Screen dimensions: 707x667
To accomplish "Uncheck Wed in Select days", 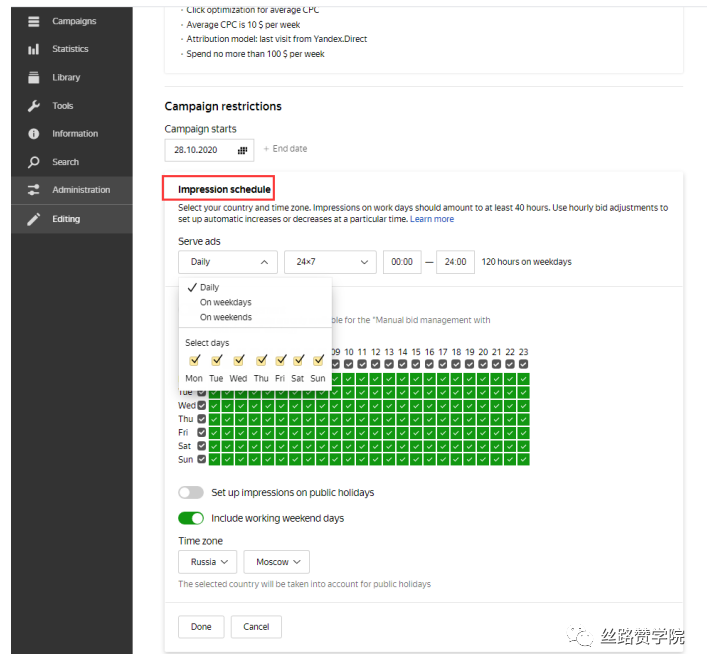I will 239,360.
